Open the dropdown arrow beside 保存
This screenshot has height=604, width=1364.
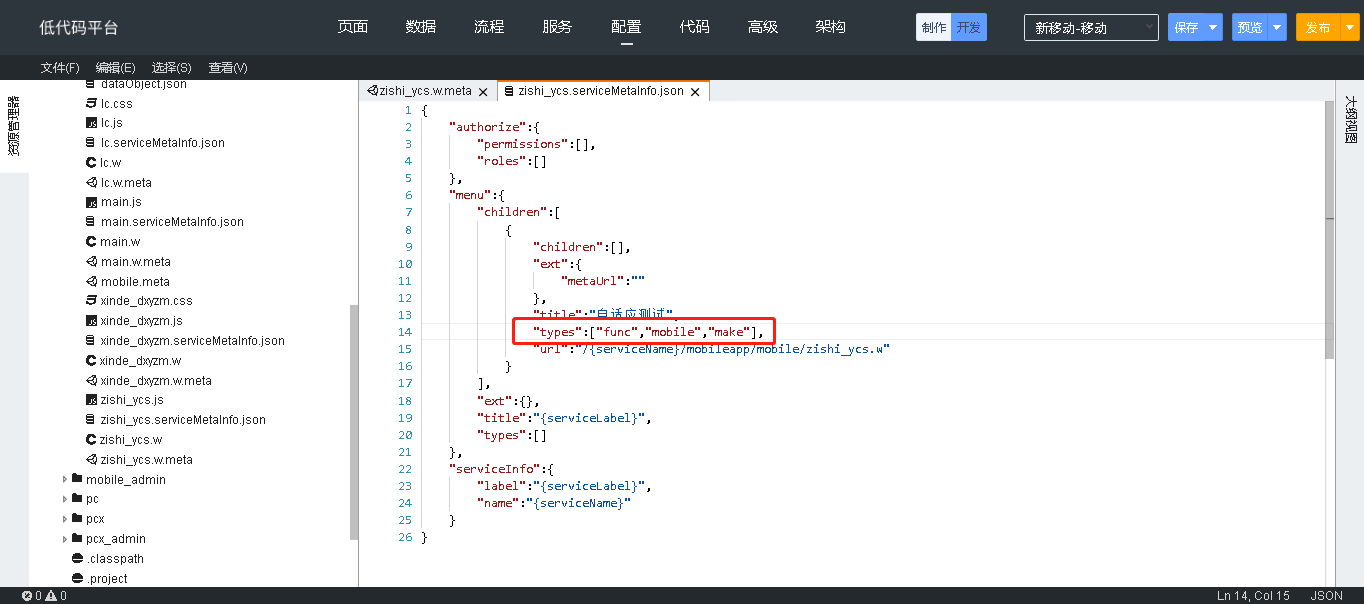[x=1213, y=28]
